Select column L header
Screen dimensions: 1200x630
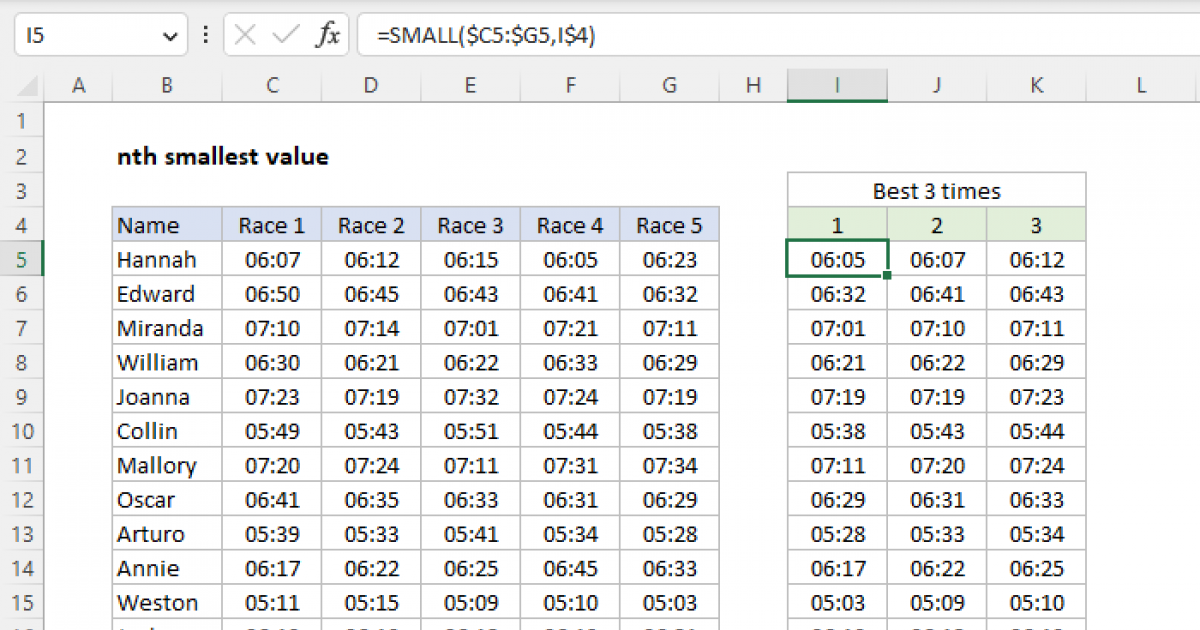click(x=1140, y=87)
